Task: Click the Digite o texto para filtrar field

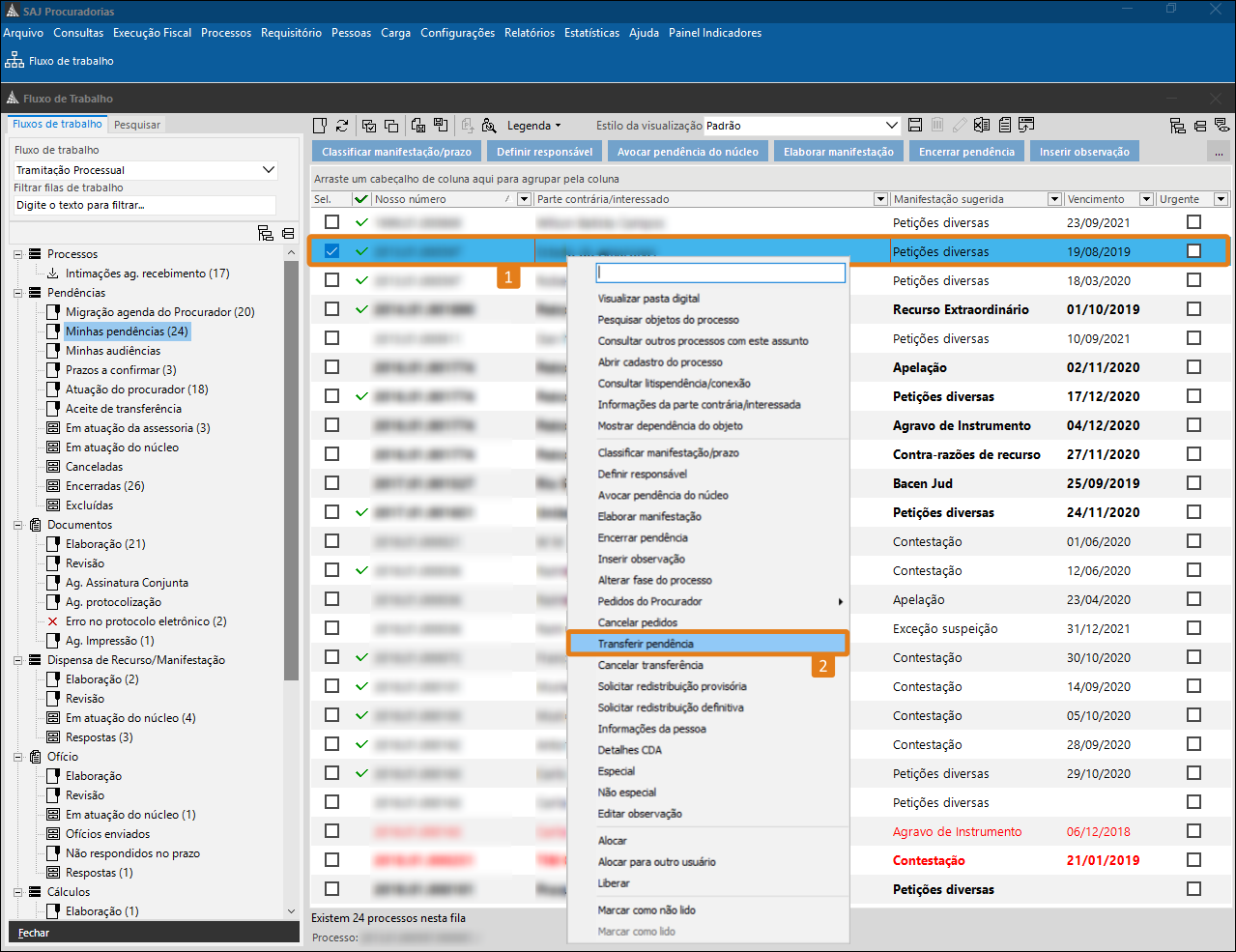Action: (x=145, y=205)
